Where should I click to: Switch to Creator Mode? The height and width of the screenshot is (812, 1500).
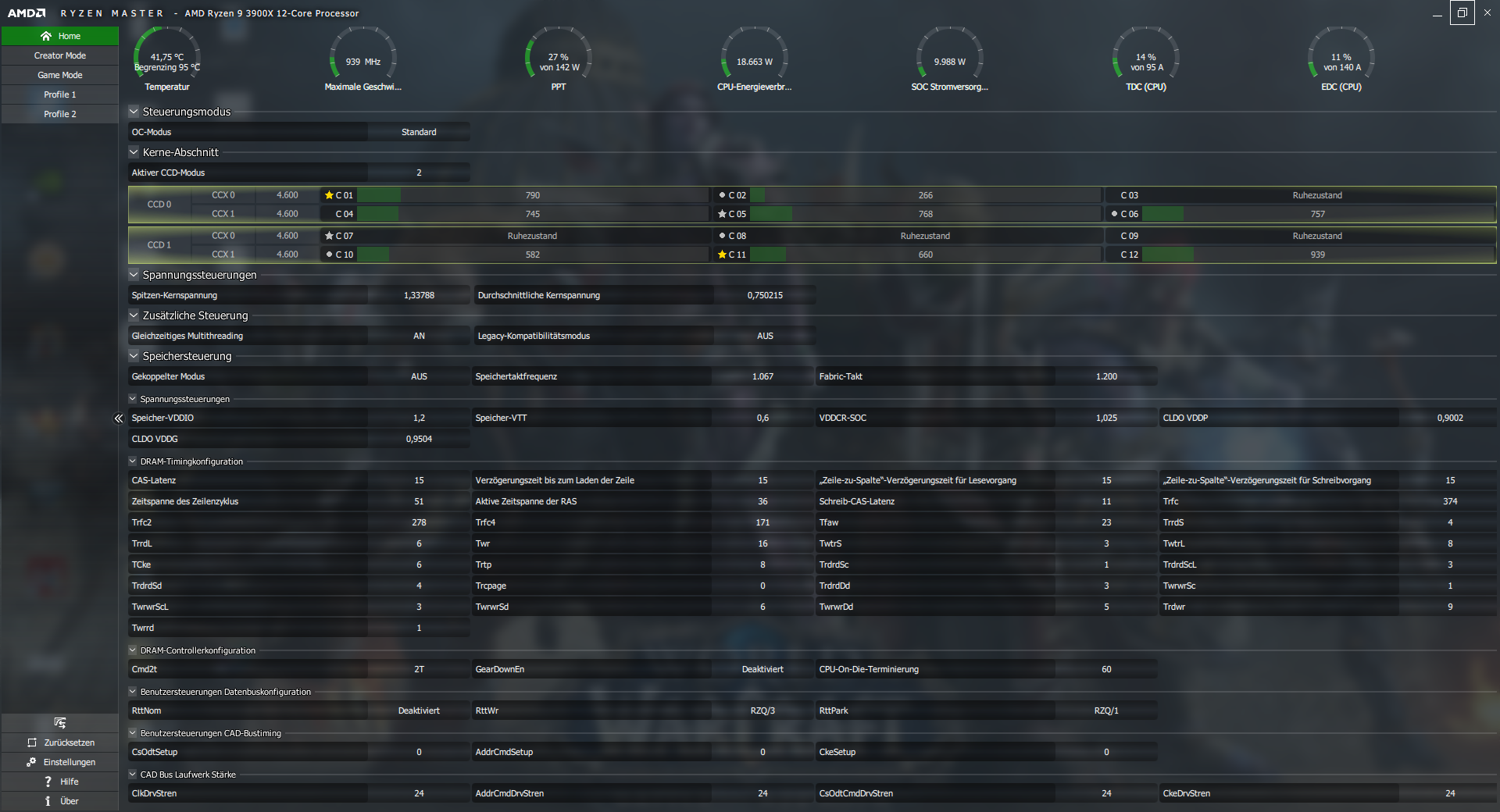click(60, 55)
